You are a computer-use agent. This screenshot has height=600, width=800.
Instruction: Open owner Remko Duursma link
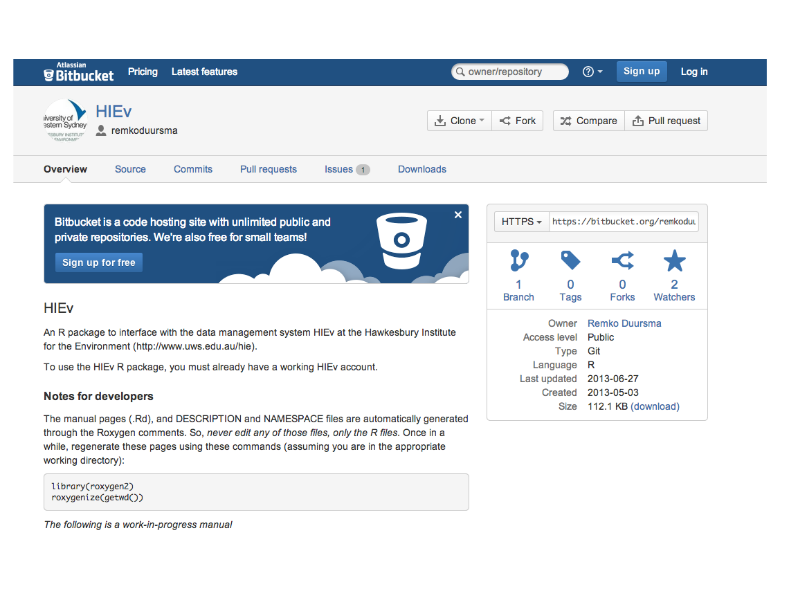[624, 323]
